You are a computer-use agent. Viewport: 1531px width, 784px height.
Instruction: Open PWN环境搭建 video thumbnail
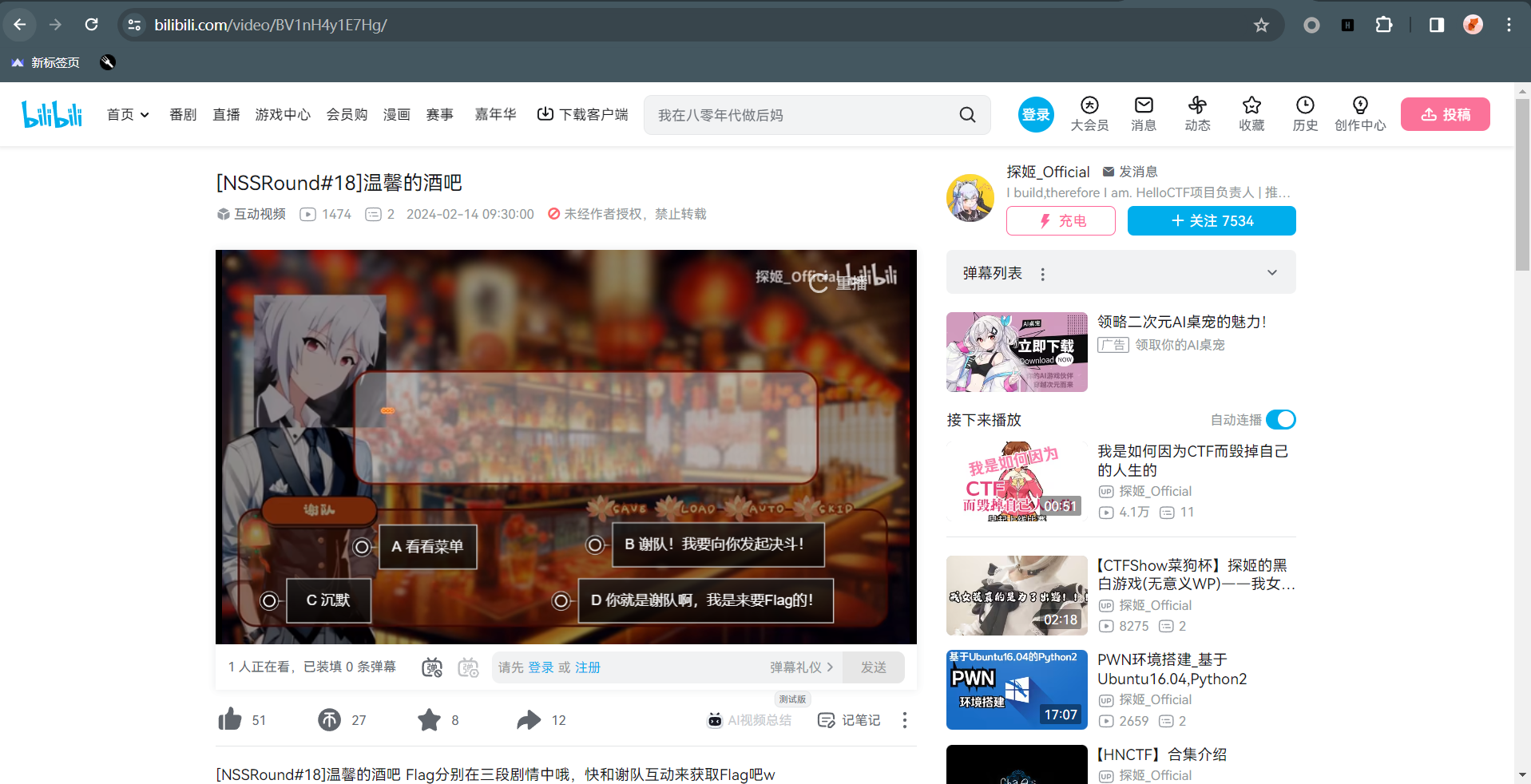tap(1017, 690)
